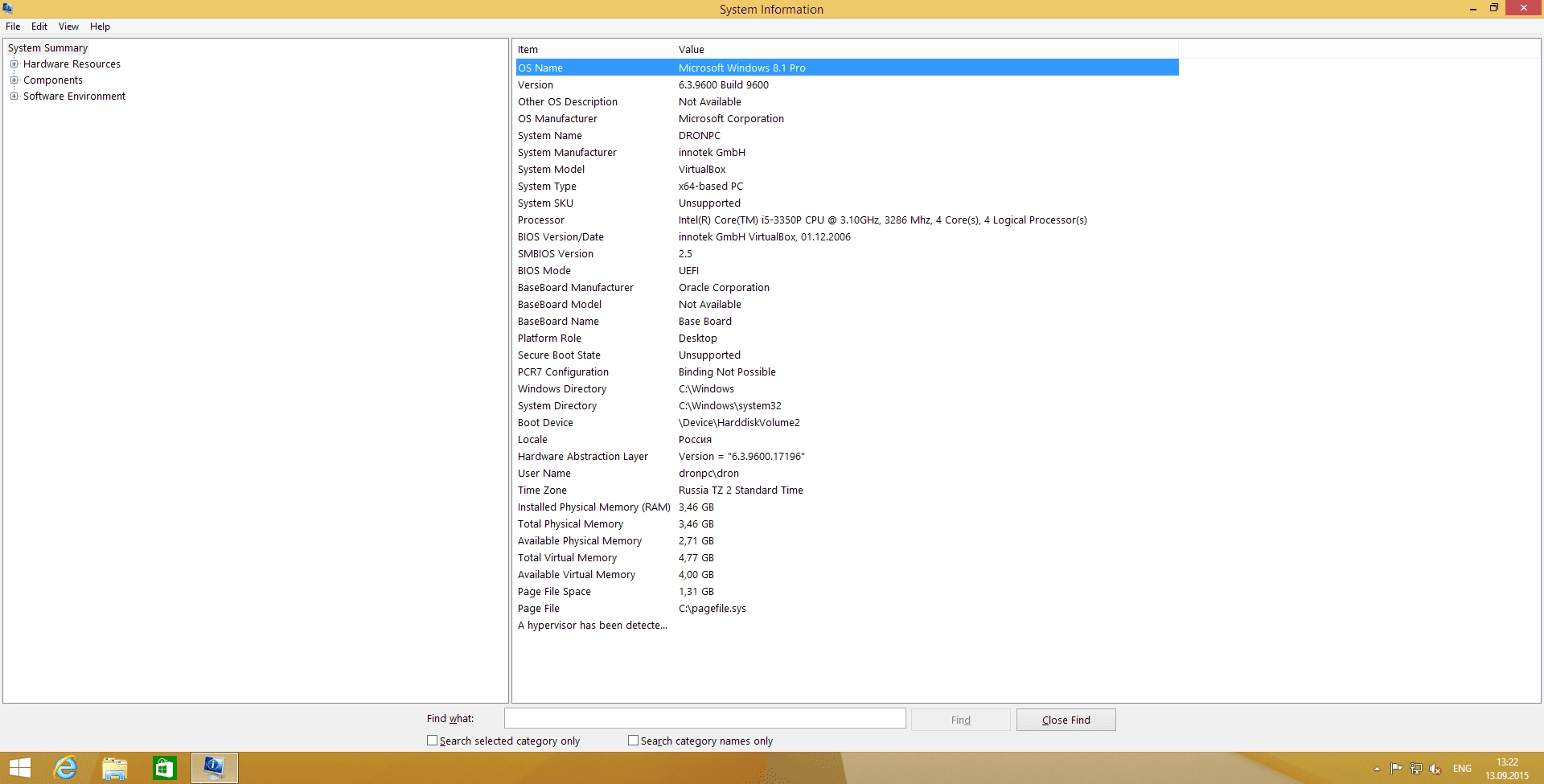Select the SMBIOS Version row
This screenshot has width=1544, height=784.
(847, 253)
